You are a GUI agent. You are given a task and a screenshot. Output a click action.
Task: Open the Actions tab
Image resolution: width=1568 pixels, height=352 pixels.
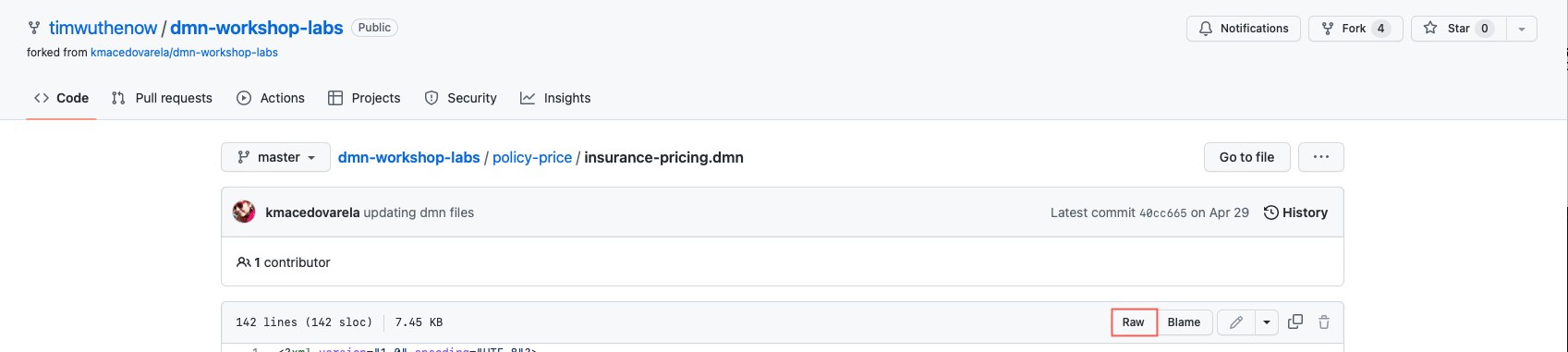(271, 98)
